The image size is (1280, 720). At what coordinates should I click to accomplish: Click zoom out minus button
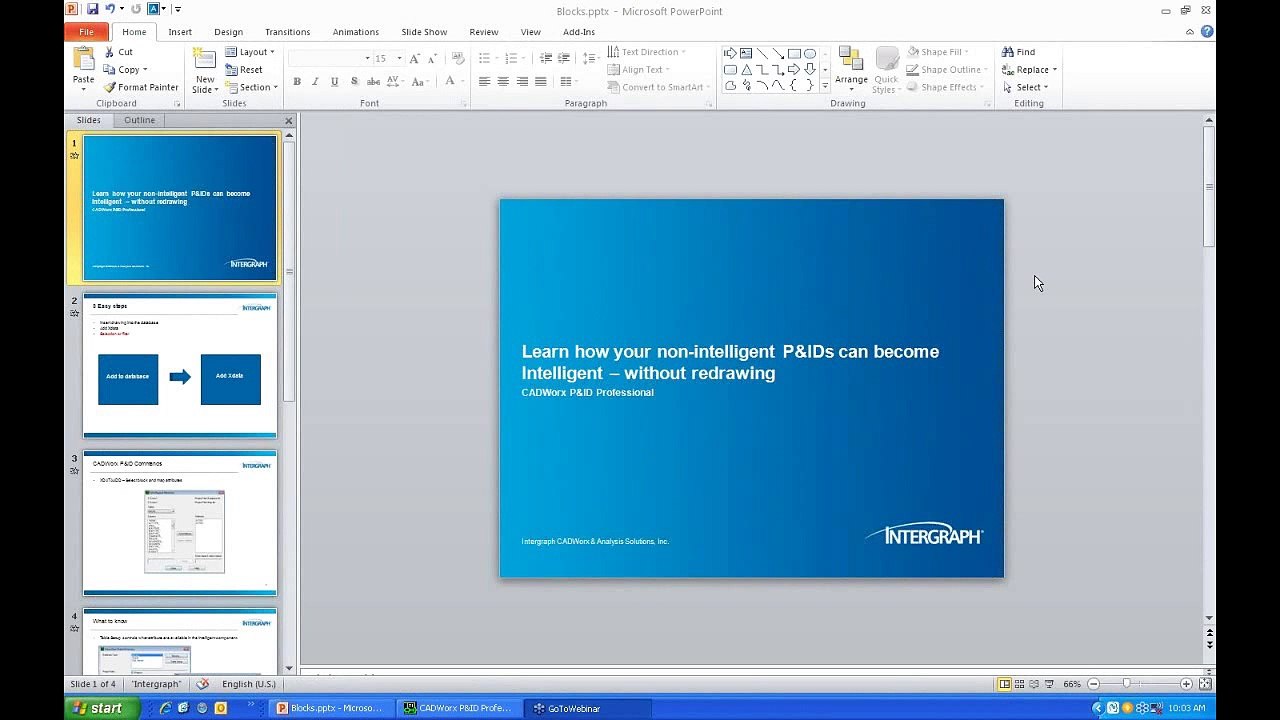(1093, 684)
